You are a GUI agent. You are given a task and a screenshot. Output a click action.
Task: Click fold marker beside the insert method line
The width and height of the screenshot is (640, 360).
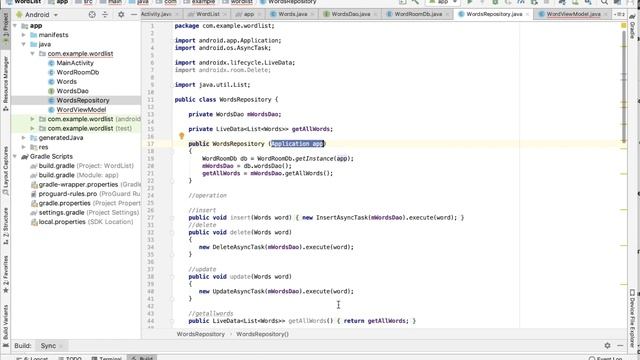172,218
